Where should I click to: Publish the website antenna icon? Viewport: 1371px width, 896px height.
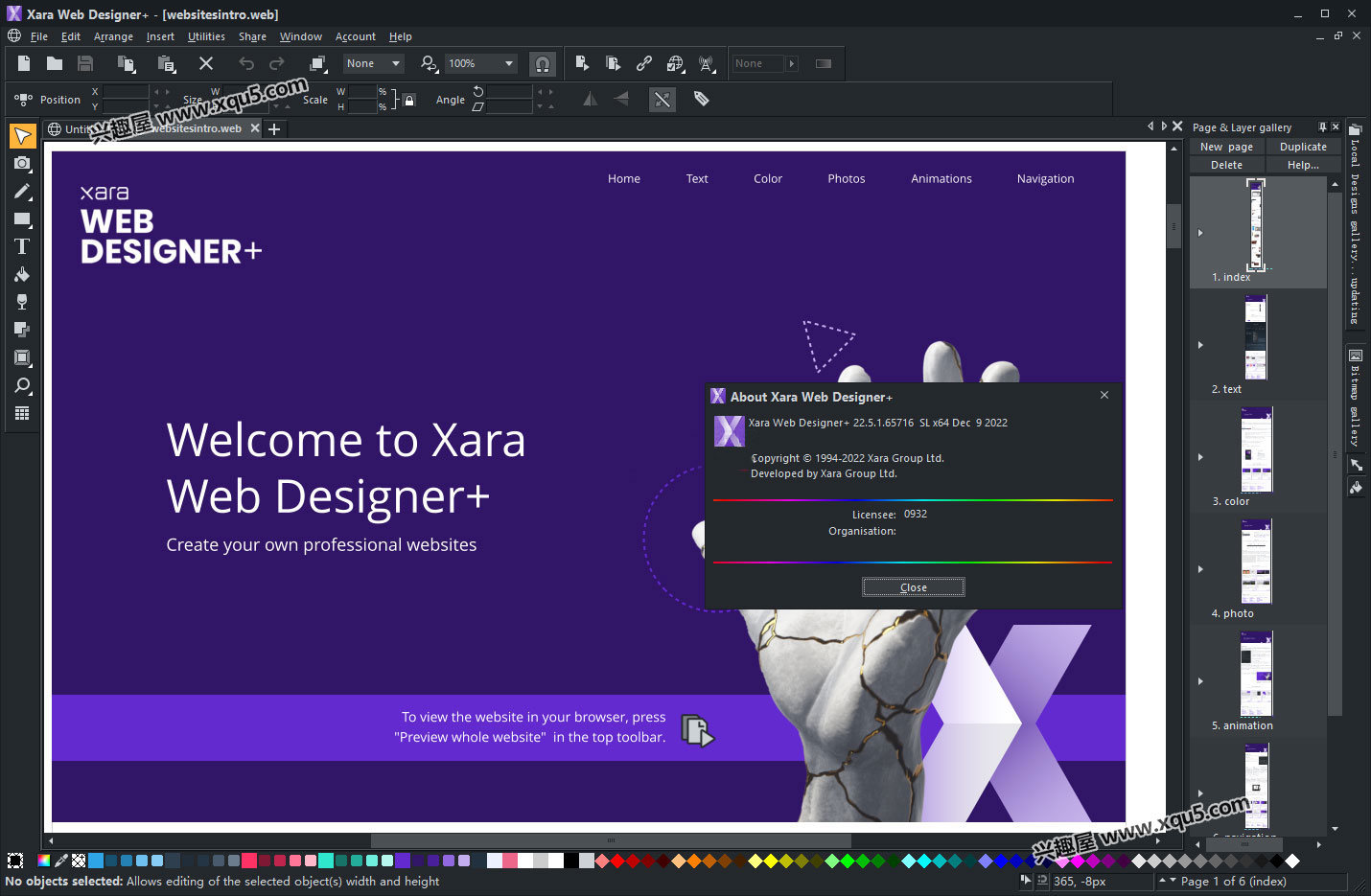click(x=707, y=63)
